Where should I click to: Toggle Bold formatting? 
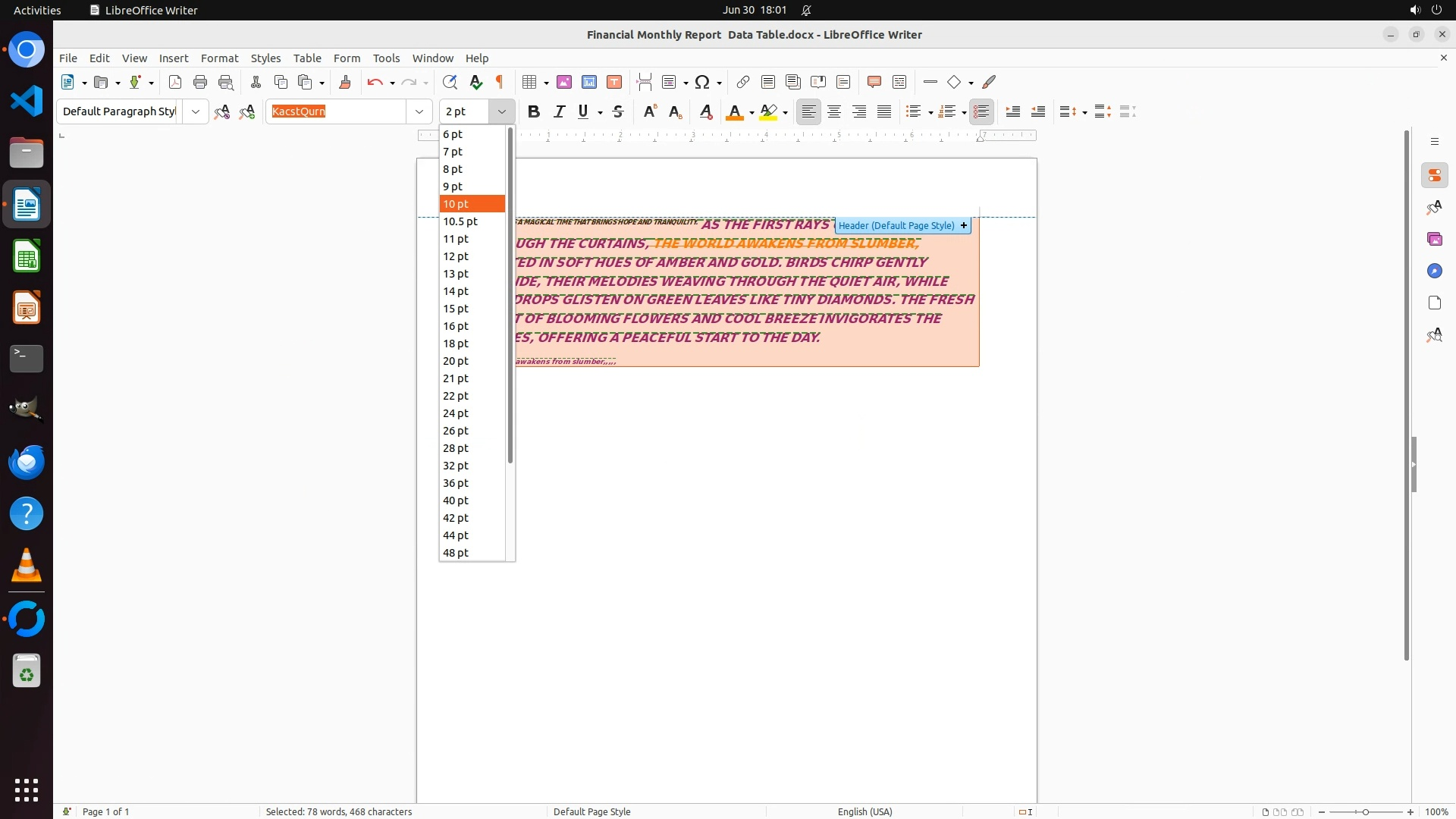point(534,111)
